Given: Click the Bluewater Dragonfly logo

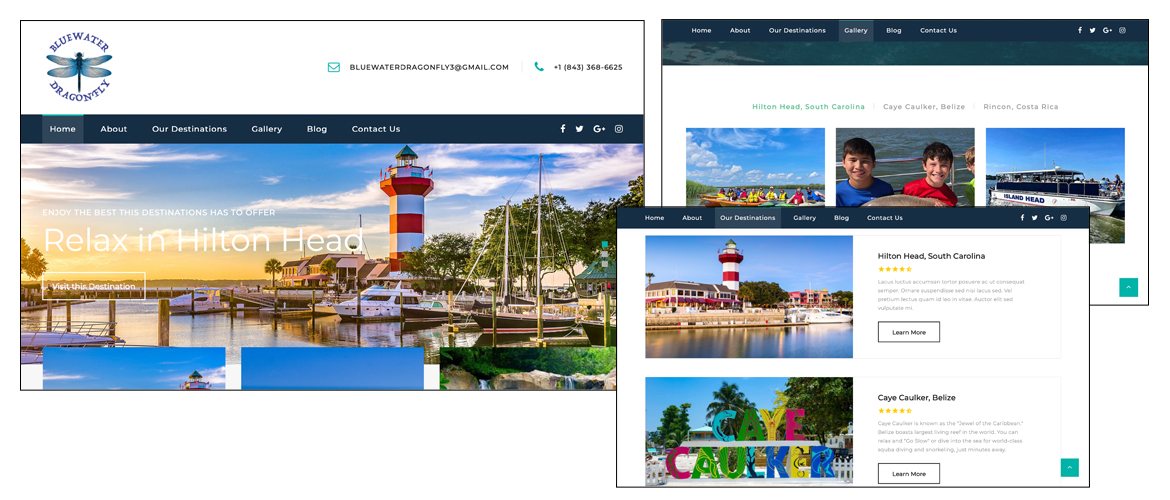Looking at the screenshot, I should click(x=79, y=67).
